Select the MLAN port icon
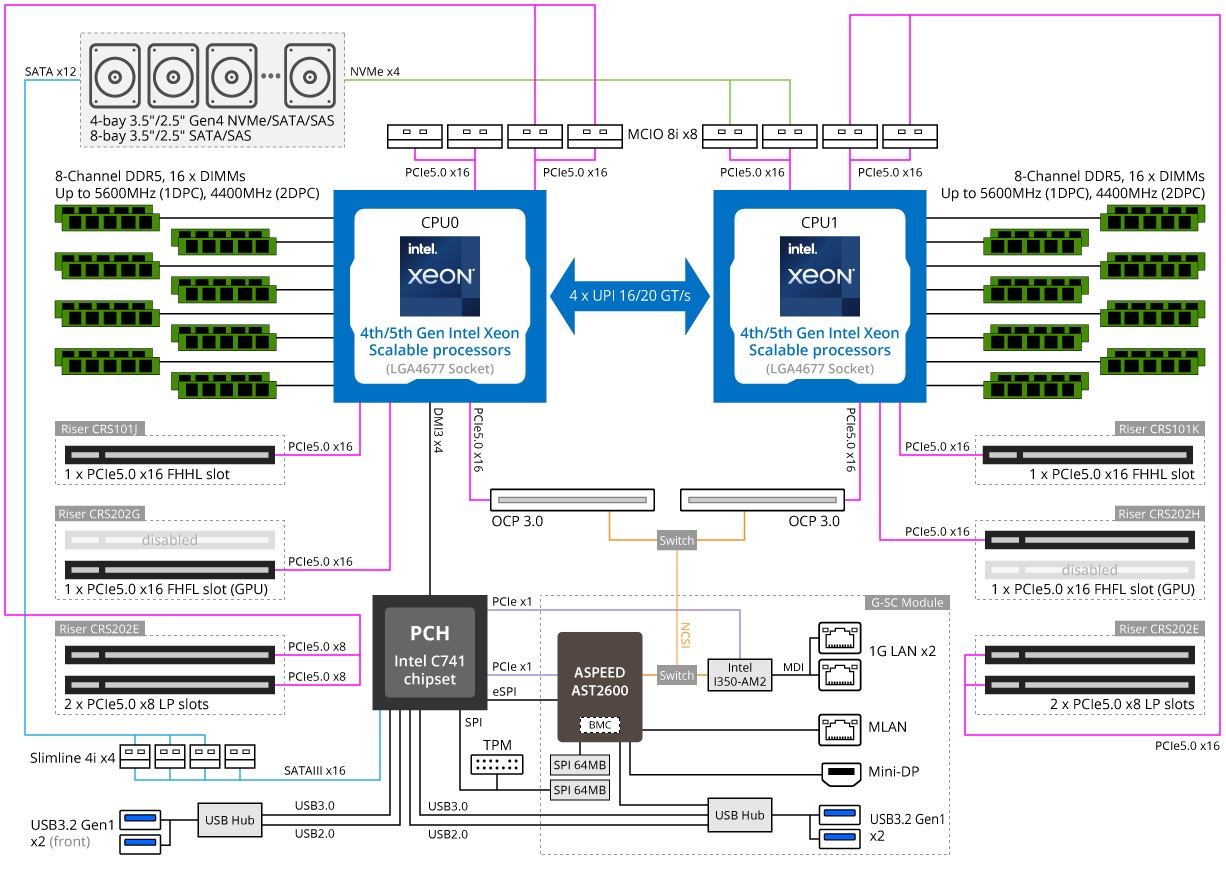Viewport: 1226px width, 871px height. (838, 728)
